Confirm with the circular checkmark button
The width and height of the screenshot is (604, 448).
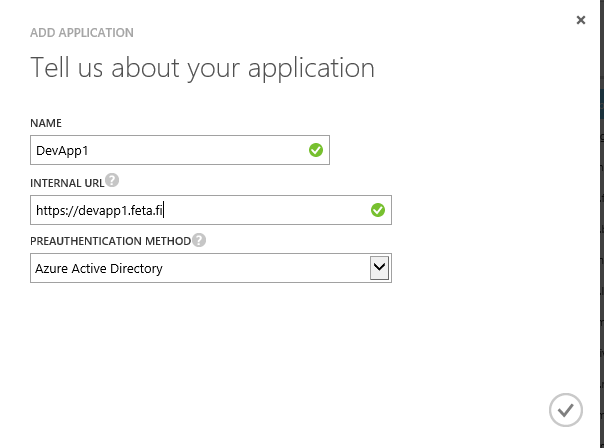click(565, 409)
